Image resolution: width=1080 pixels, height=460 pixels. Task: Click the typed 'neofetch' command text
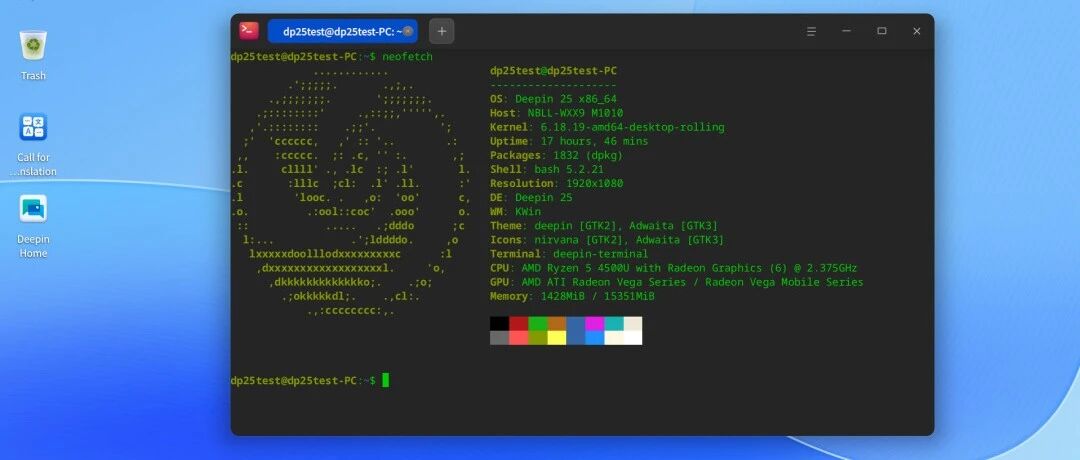click(x=408, y=56)
